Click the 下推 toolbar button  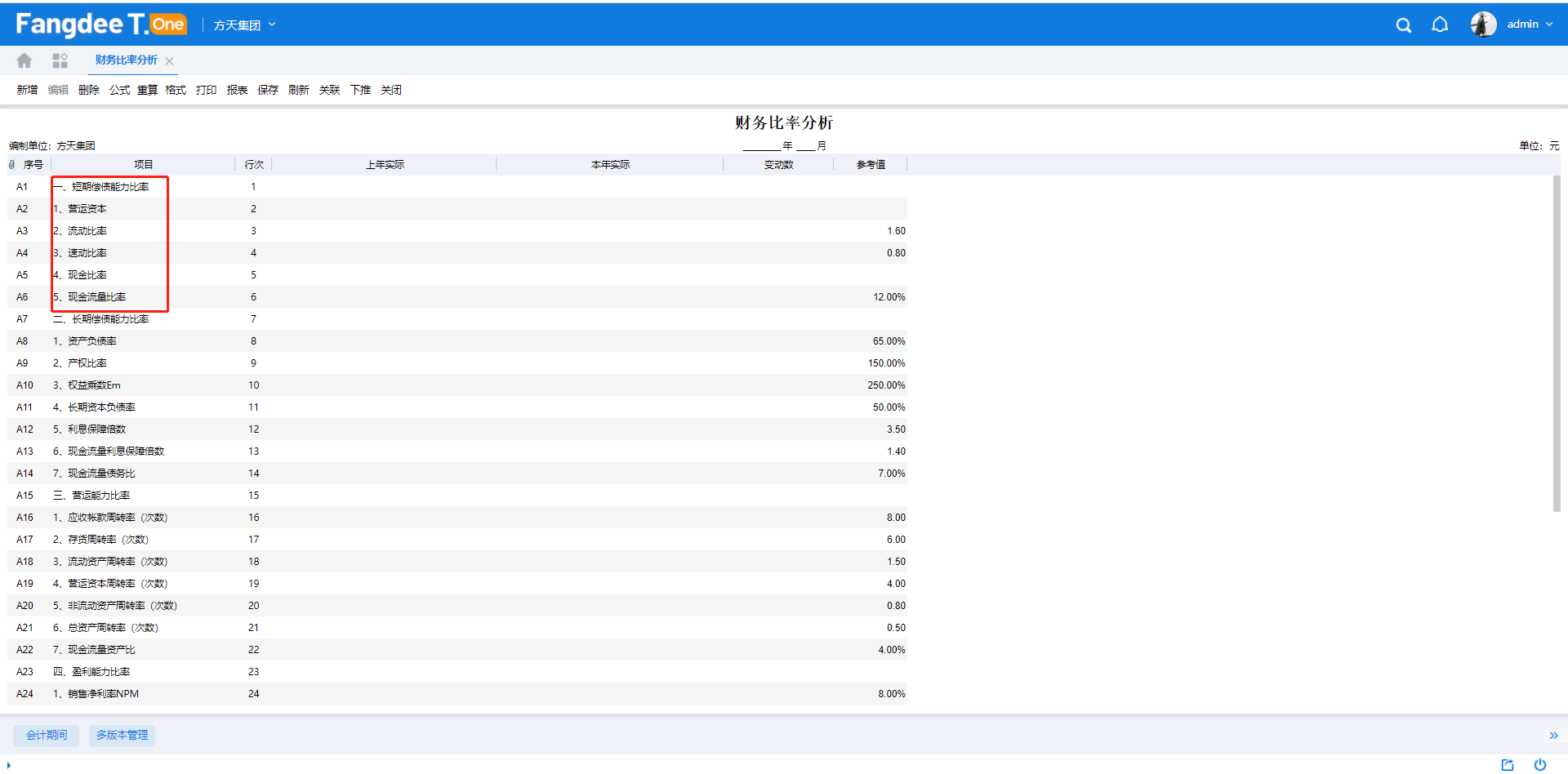[x=360, y=90]
